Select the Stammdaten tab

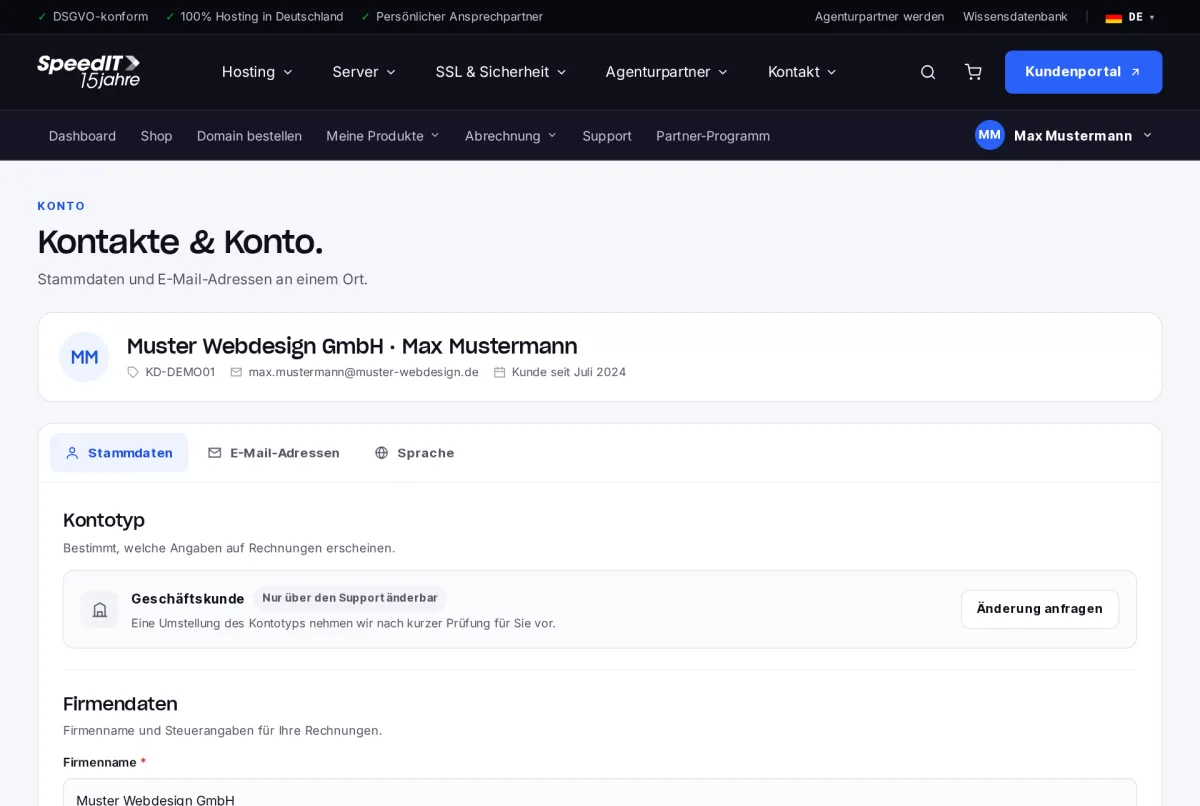pyautogui.click(x=119, y=453)
